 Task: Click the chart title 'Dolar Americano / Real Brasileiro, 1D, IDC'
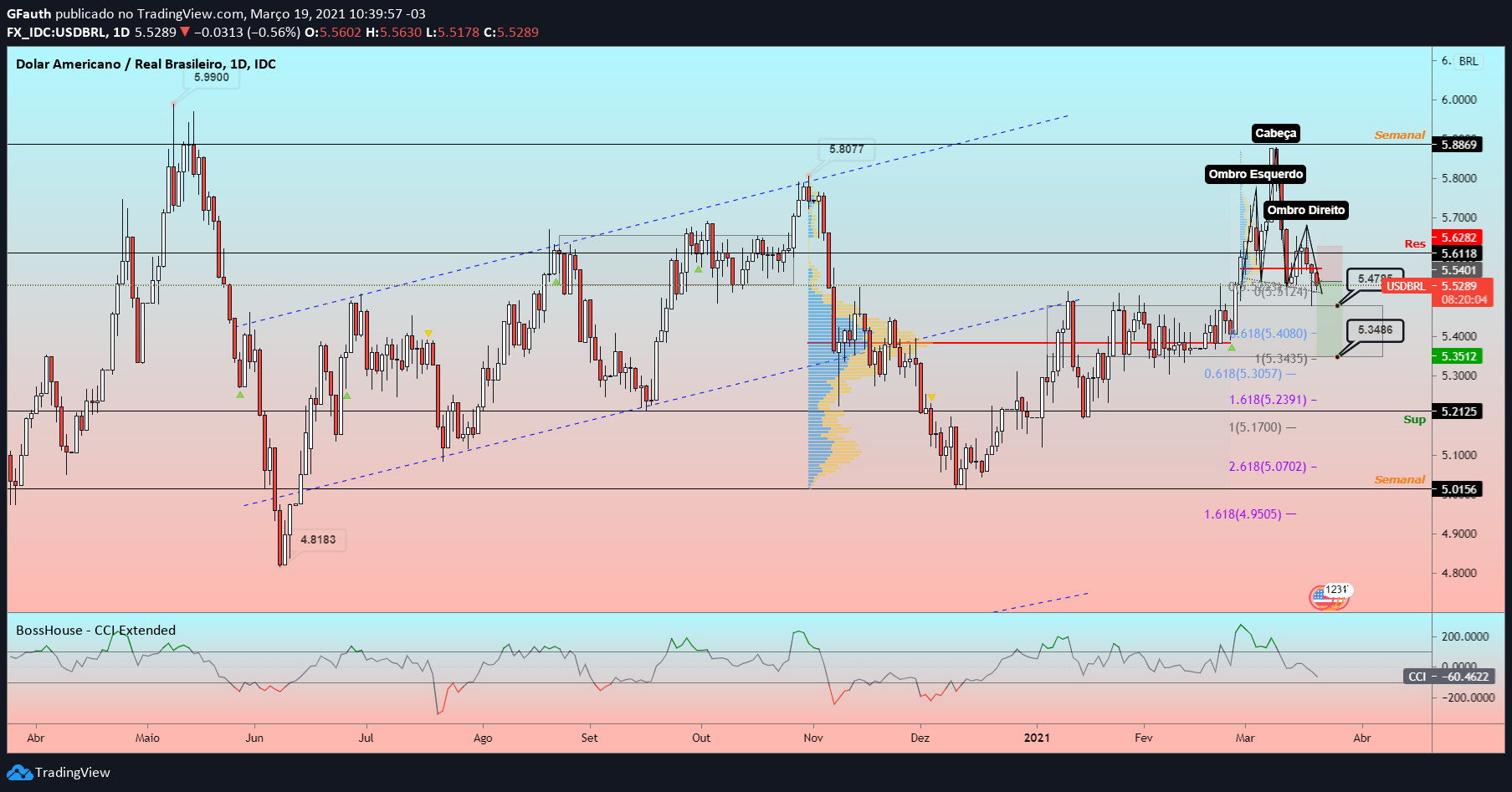[146, 64]
